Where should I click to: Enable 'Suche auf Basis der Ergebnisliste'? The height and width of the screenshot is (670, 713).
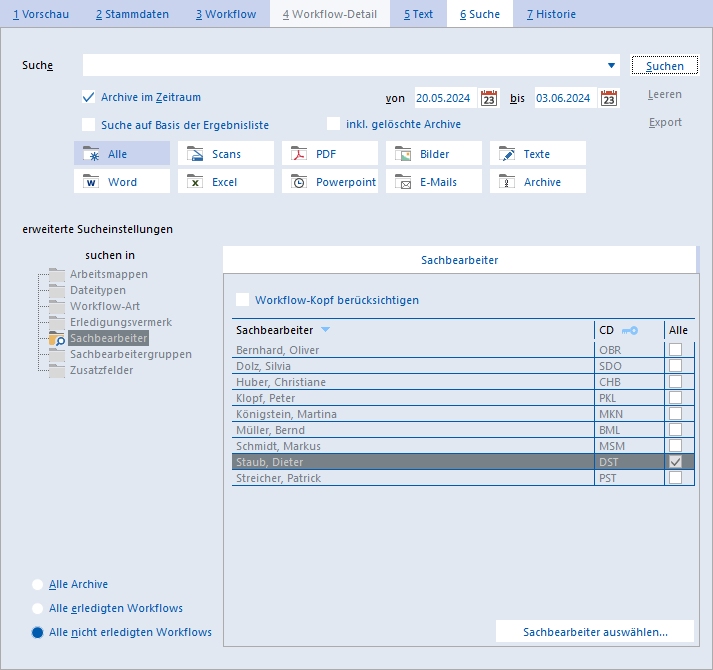[x=89, y=125]
